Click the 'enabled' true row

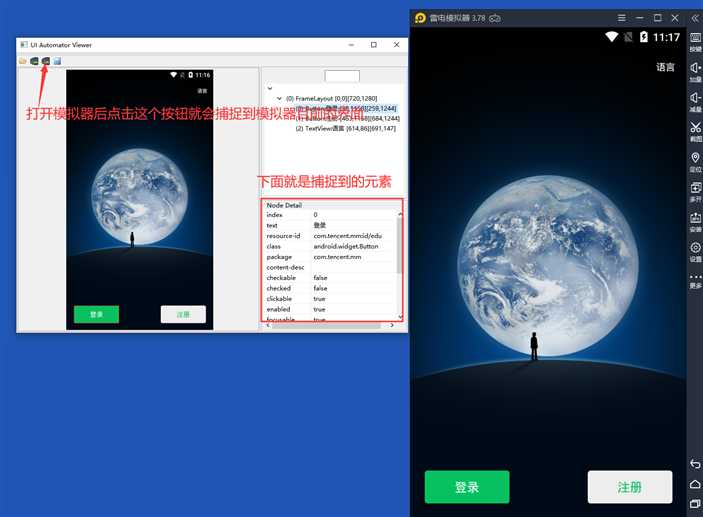(x=331, y=309)
